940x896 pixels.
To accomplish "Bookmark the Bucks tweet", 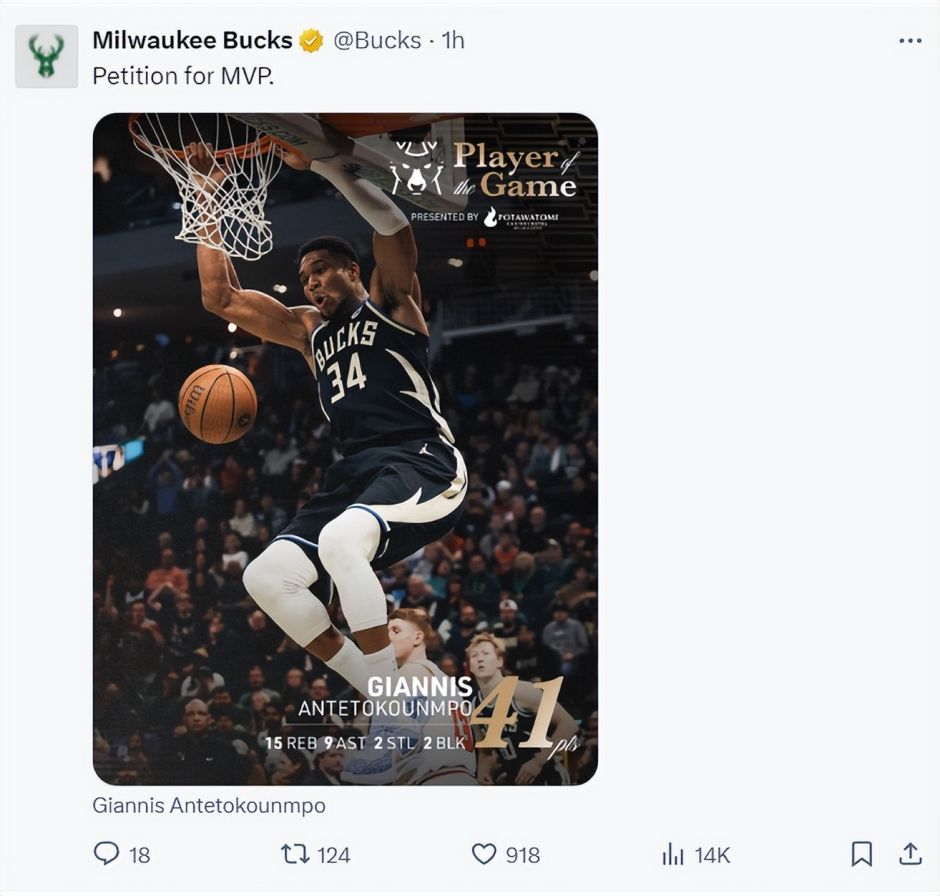I will point(861,854).
